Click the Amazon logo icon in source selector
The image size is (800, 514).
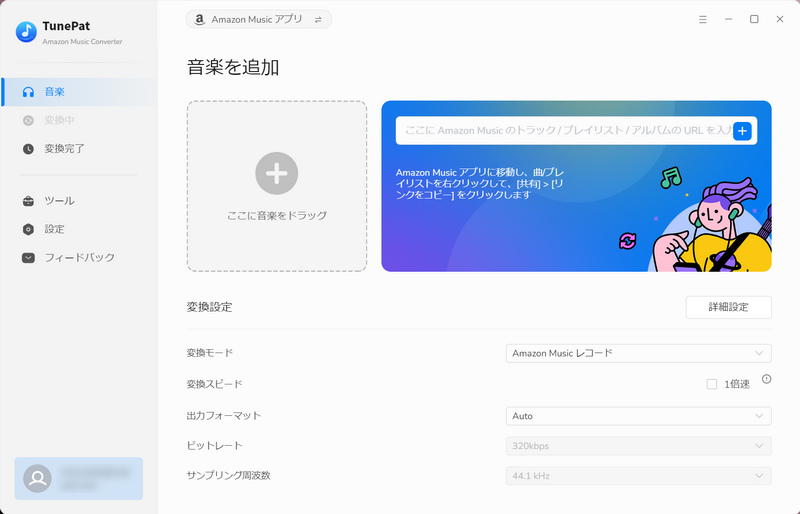pyautogui.click(x=199, y=19)
